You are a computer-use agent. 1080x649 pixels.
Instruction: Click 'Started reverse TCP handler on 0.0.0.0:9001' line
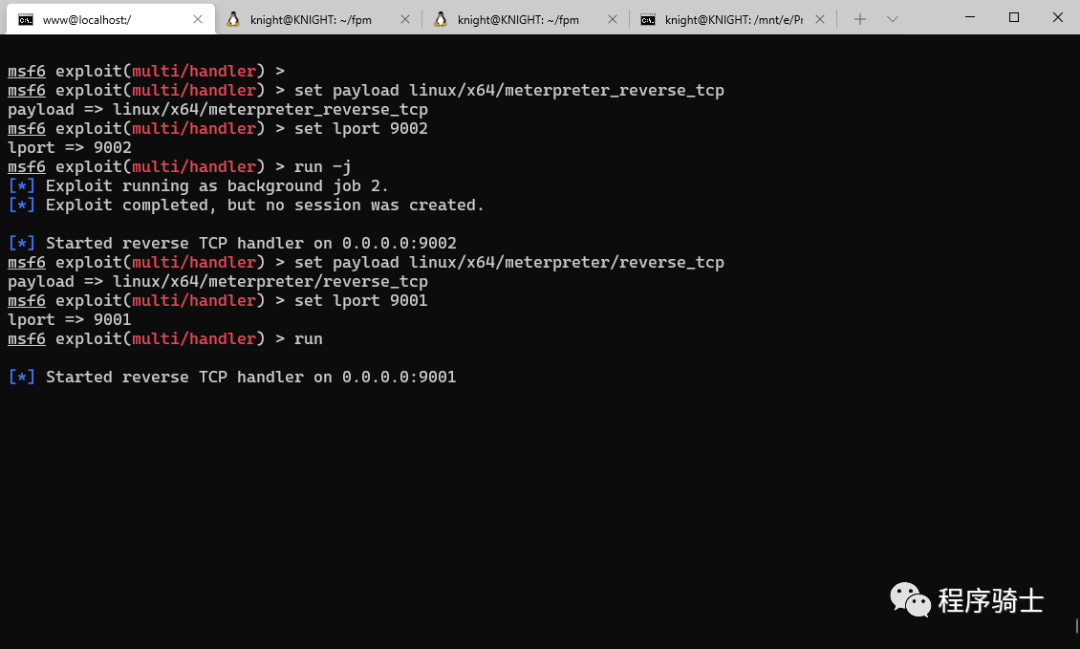(232, 377)
